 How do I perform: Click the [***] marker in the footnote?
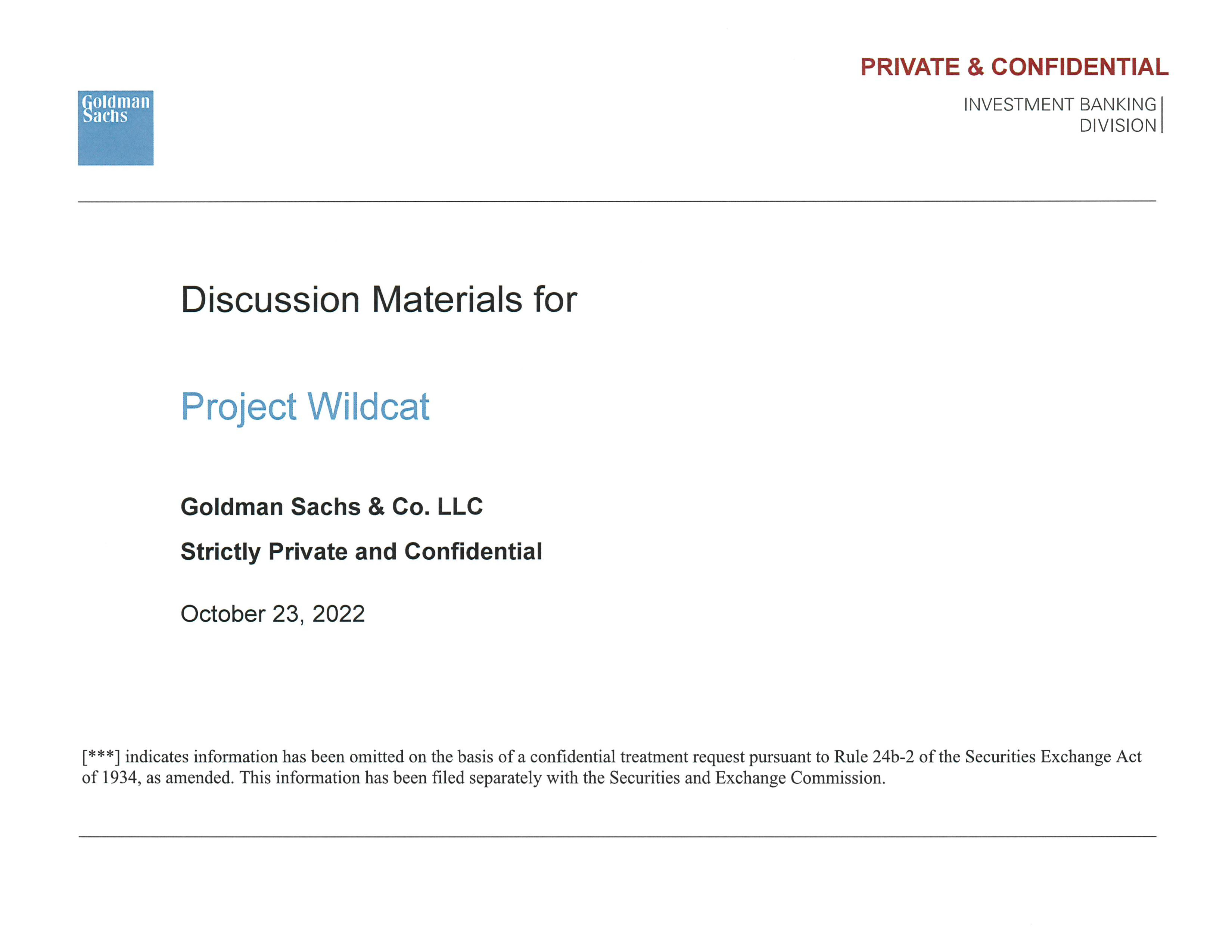[100, 756]
